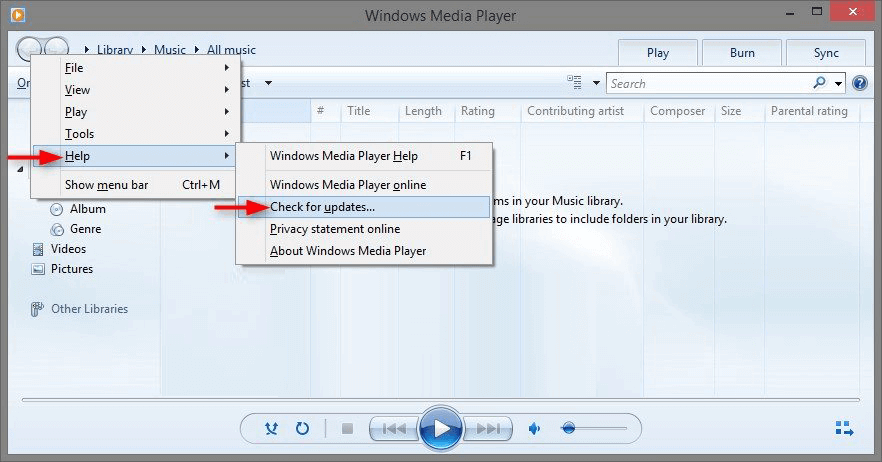The height and width of the screenshot is (462, 882).
Task: Click the Stop playback button
Action: tap(347, 429)
